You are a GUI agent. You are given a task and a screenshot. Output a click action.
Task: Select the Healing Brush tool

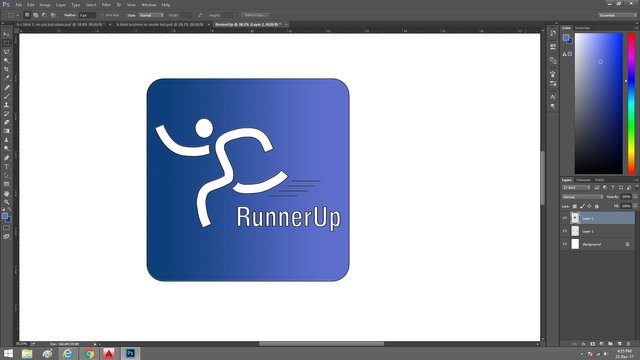click(x=6, y=87)
